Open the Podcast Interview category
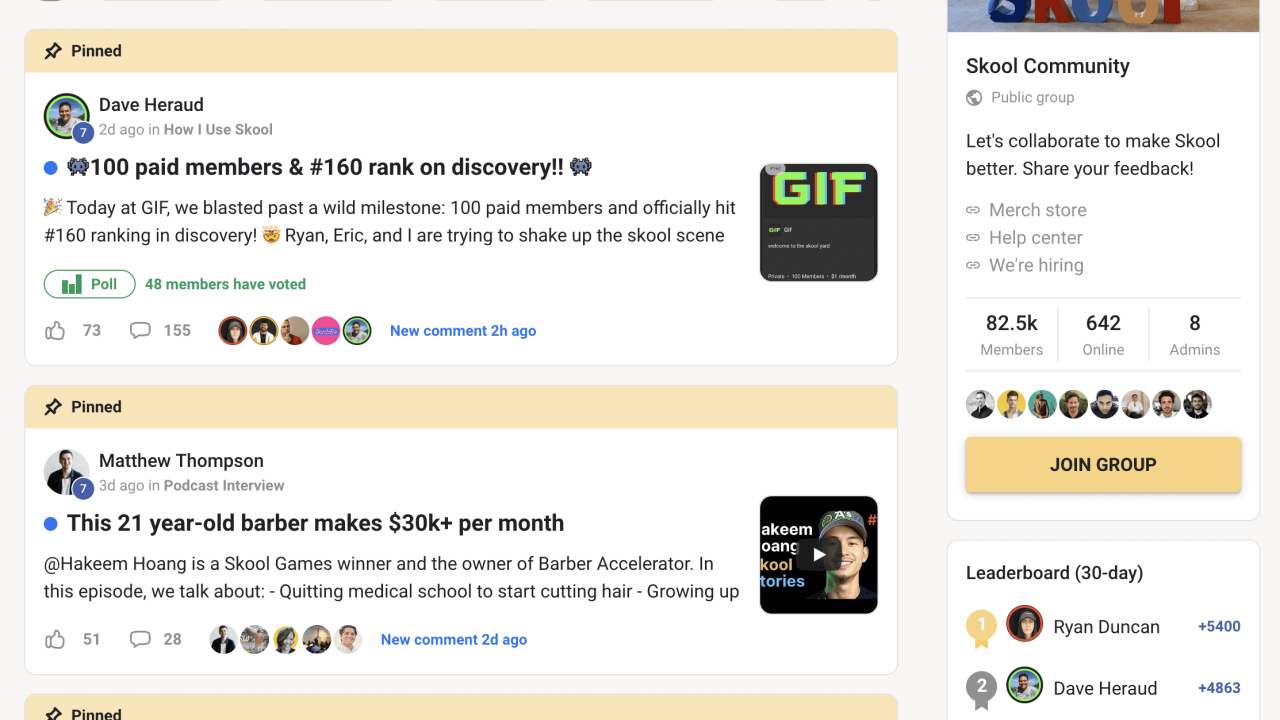The image size is (1280, 720). pos(224,486)
